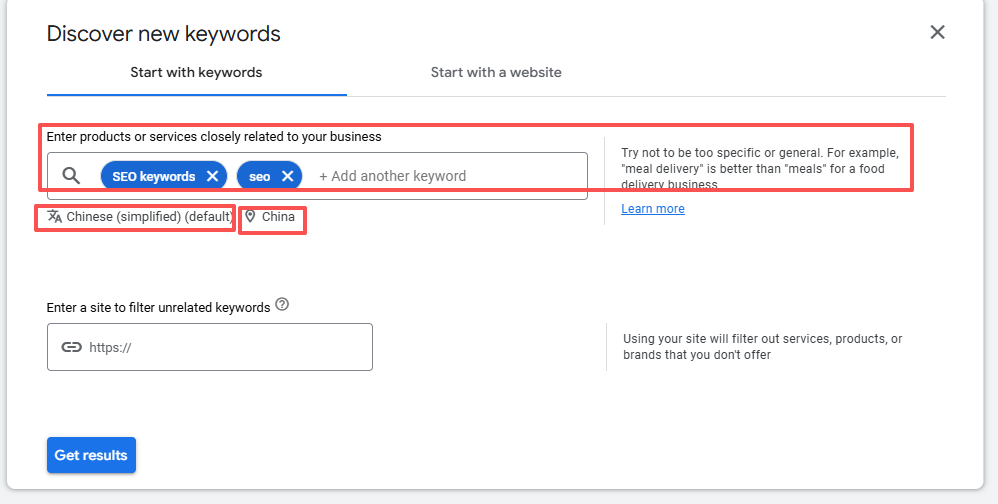Click the chain link icon in URL field
This screenshot has height=504, width=998.
pos(71,347)
